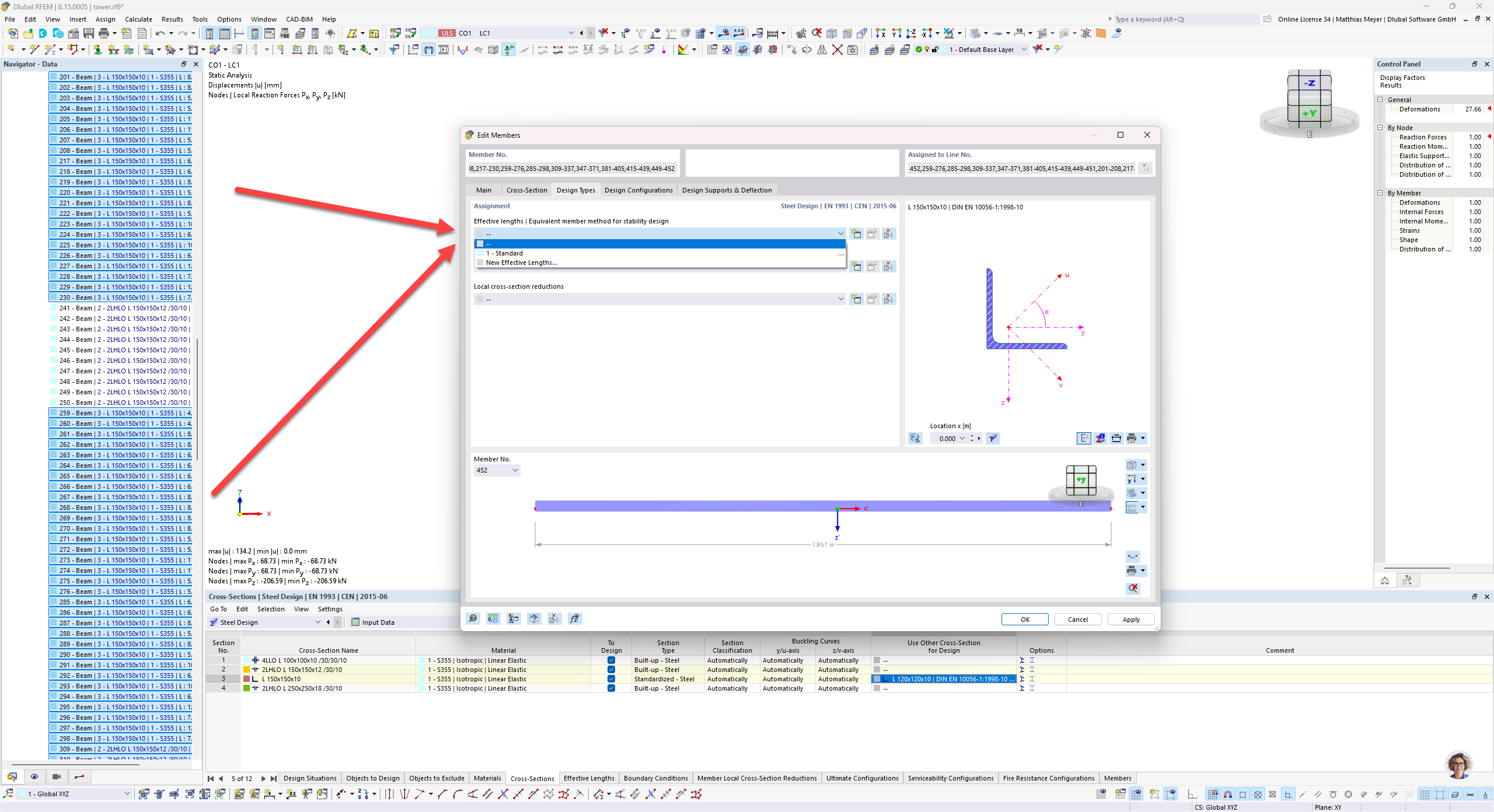Open the Boundary Conditions table tab
Viewport: 1494px width, 812px height.
[x=655, y=778]
